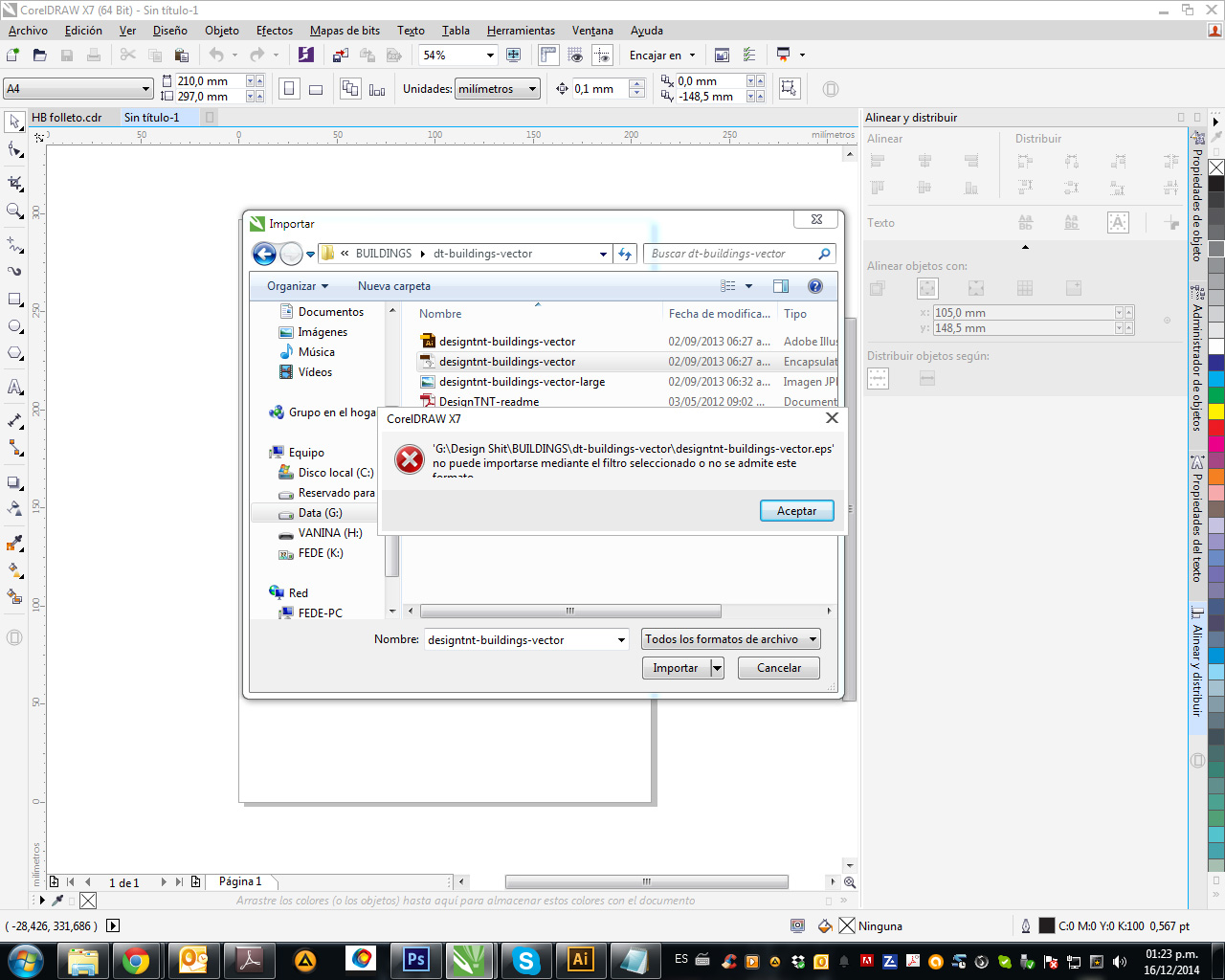The image size is (1225, 980).
Task: Open the Herramientas menu
Action: (x=521, y=31)
